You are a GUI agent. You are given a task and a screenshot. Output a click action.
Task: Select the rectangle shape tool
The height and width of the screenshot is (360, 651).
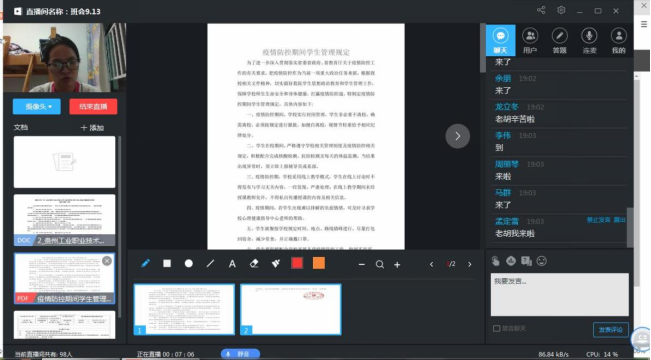[x=167, y=263]
